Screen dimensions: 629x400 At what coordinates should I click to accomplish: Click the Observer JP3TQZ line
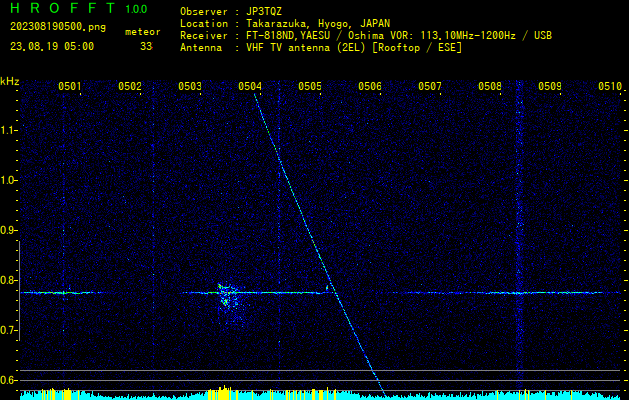[x=232, y=11]
